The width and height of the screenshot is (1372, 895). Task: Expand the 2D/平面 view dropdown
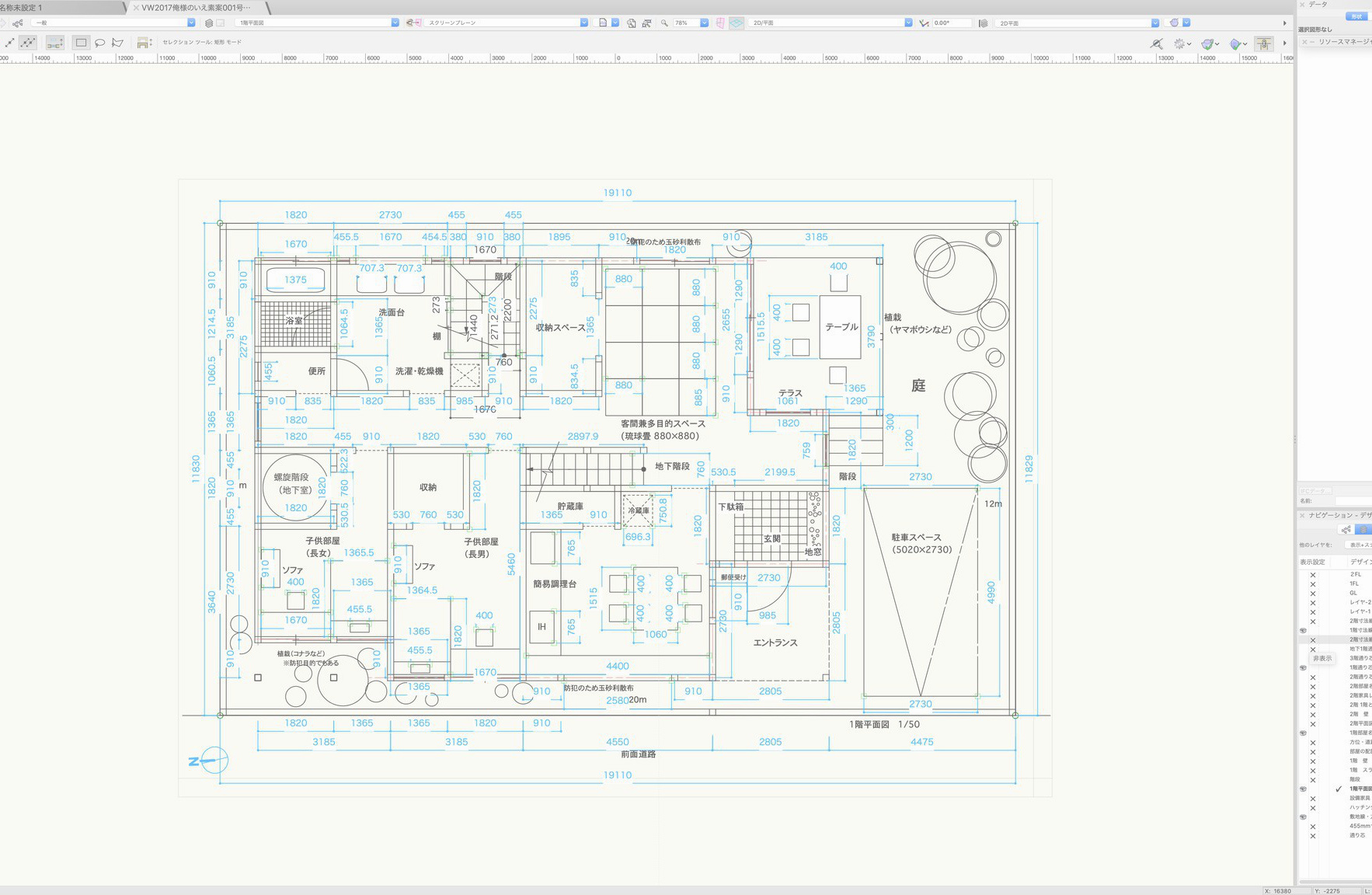pyautogui.click(x=907, y=23)
